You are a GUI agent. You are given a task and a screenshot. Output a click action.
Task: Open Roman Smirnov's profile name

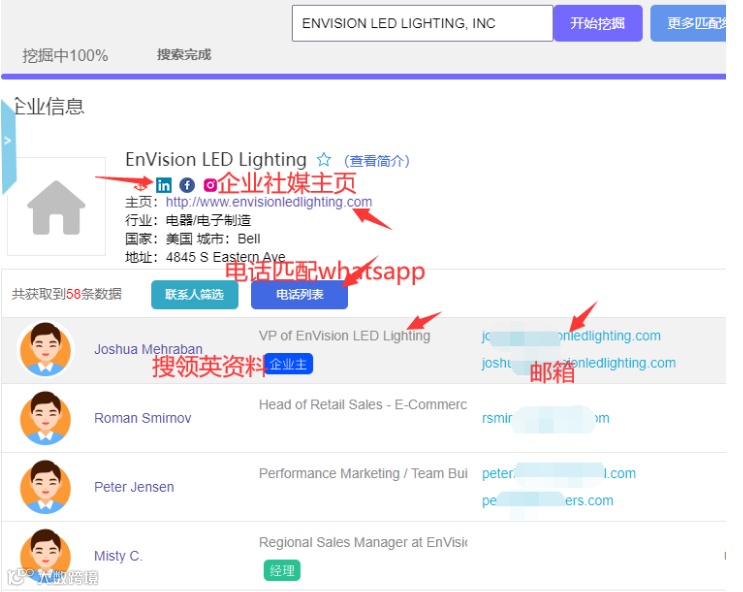point(143,418)
